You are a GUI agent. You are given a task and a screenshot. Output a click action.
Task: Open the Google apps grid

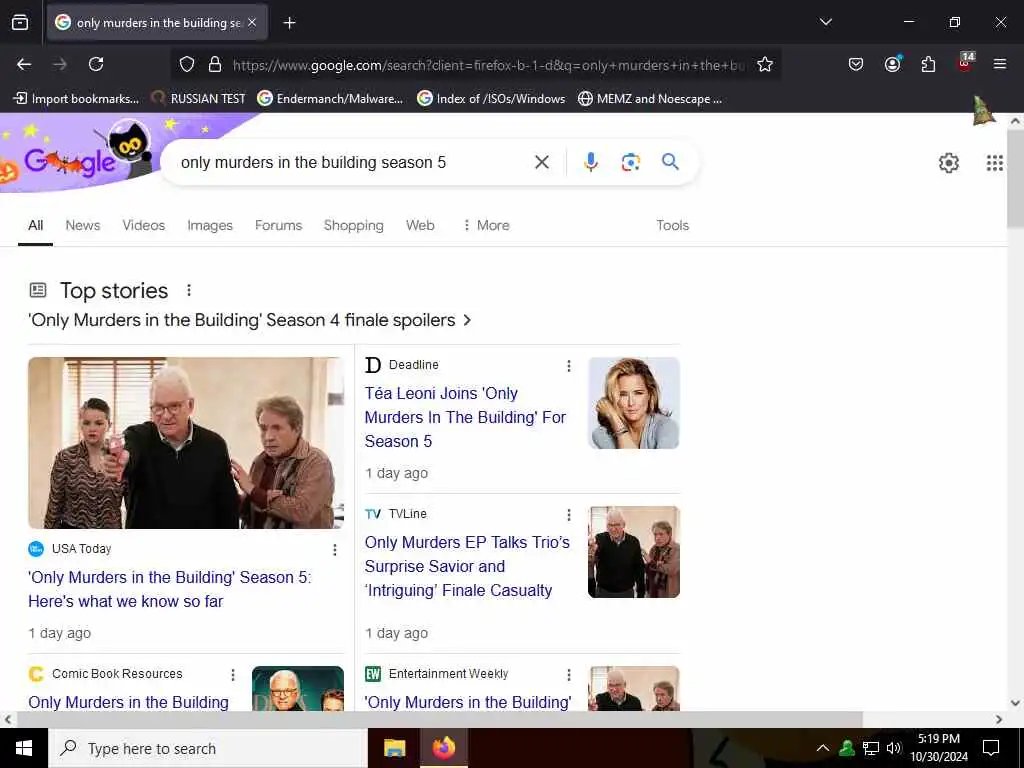[994, 163]
